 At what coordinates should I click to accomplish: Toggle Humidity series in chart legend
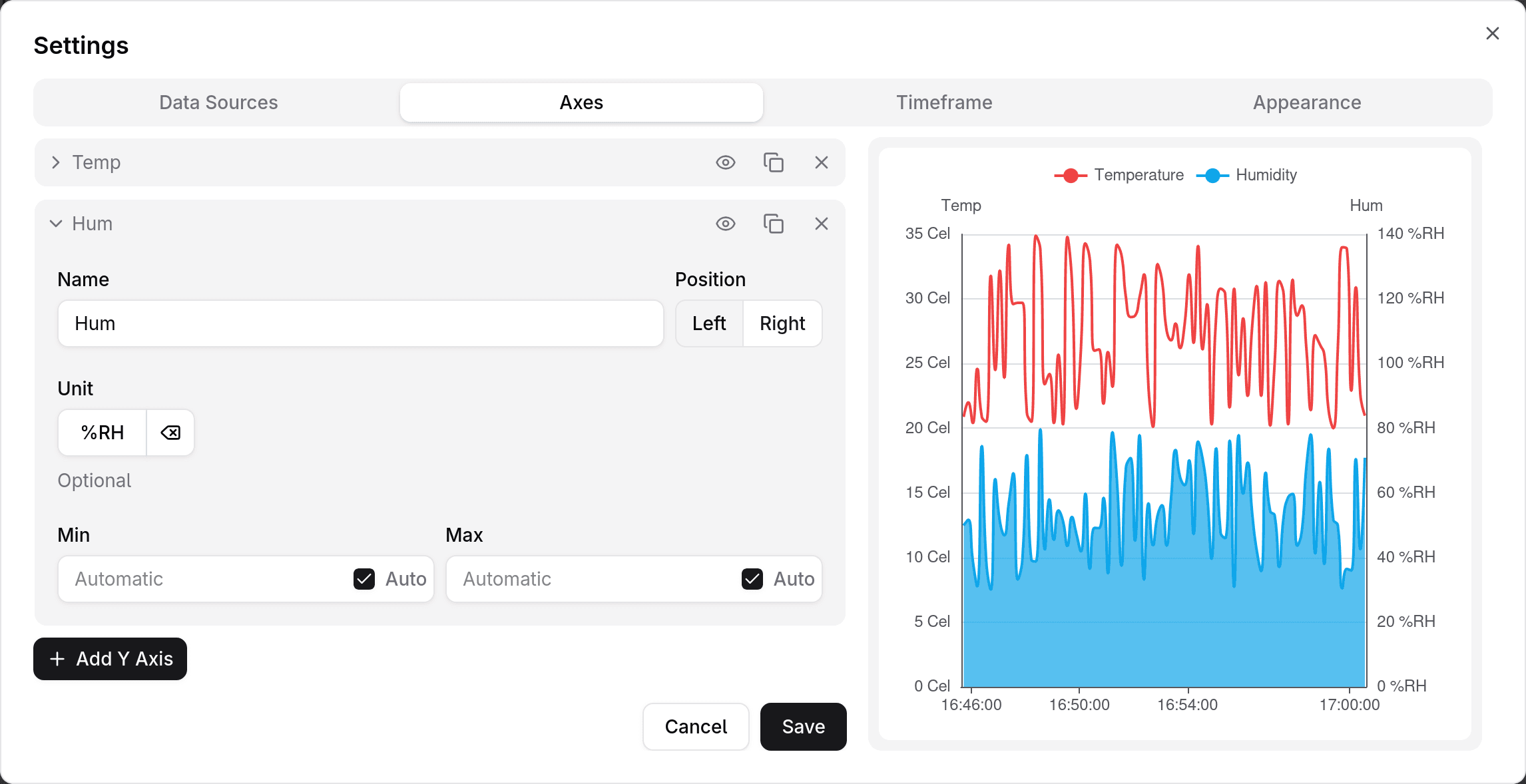[1247, 175]
